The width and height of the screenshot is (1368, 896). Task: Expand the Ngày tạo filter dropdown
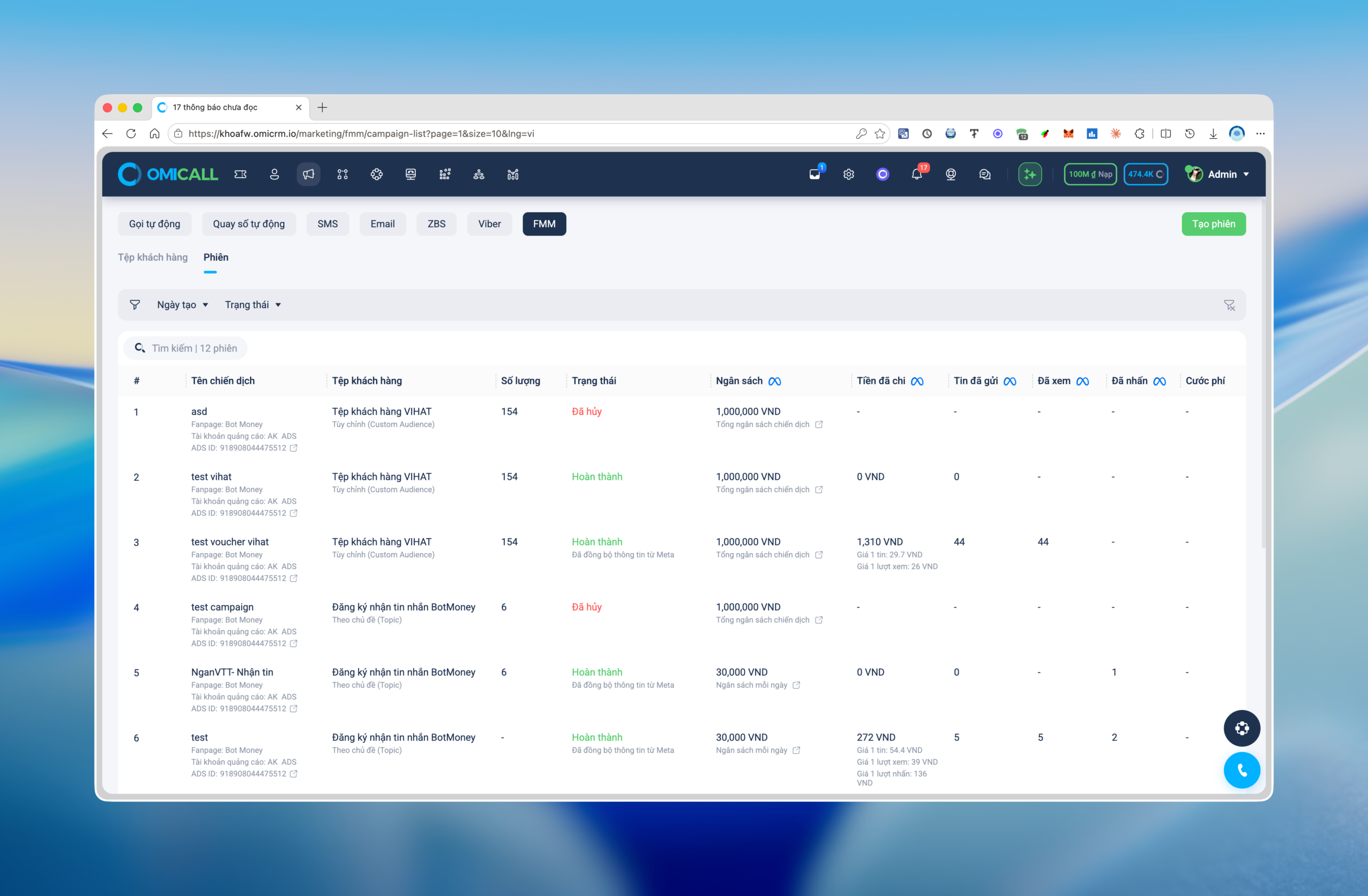pyautogui.click(x=182, y=305)
